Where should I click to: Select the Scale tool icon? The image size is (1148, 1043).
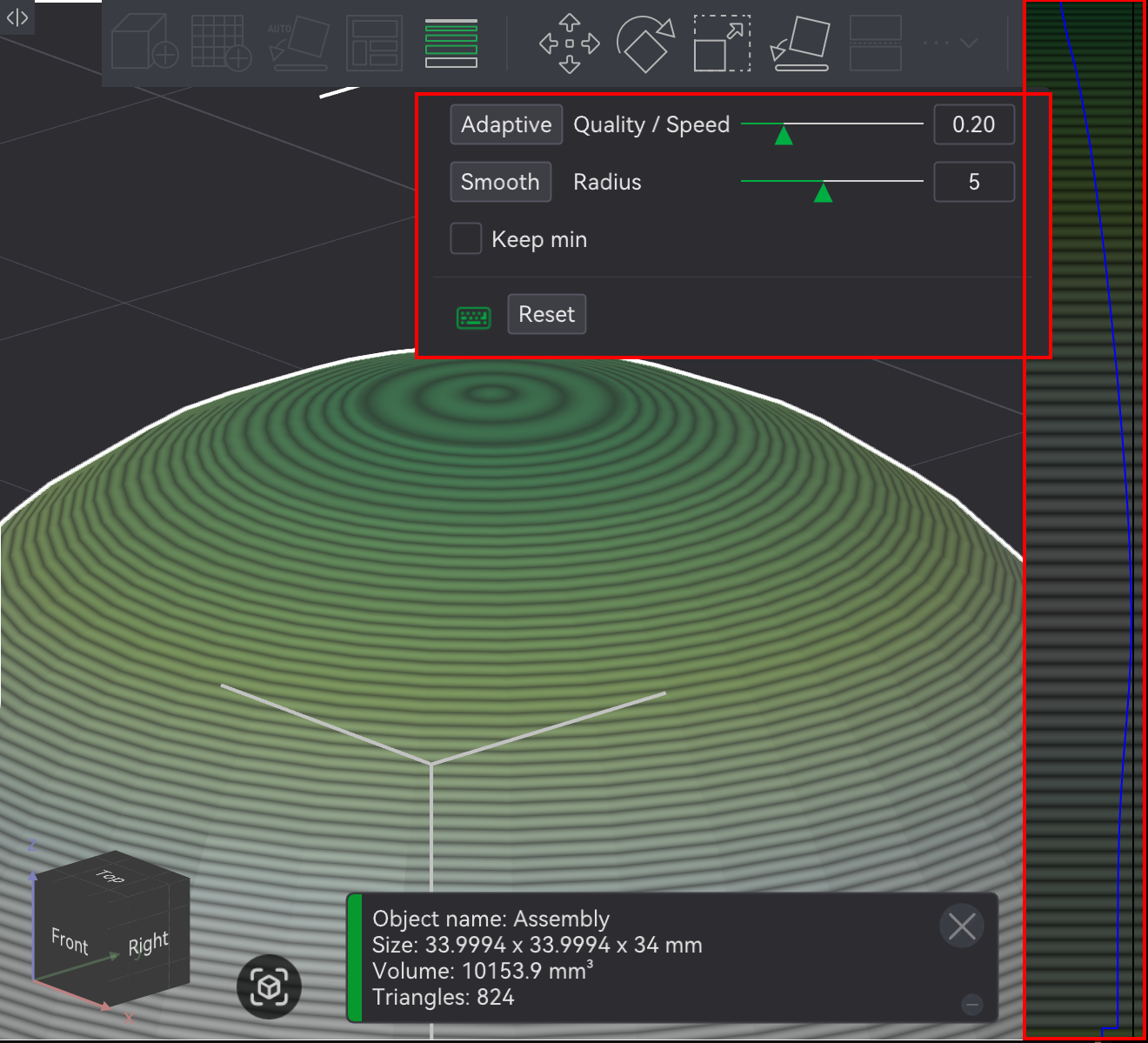pyautogui.click(x=722, y=43)
